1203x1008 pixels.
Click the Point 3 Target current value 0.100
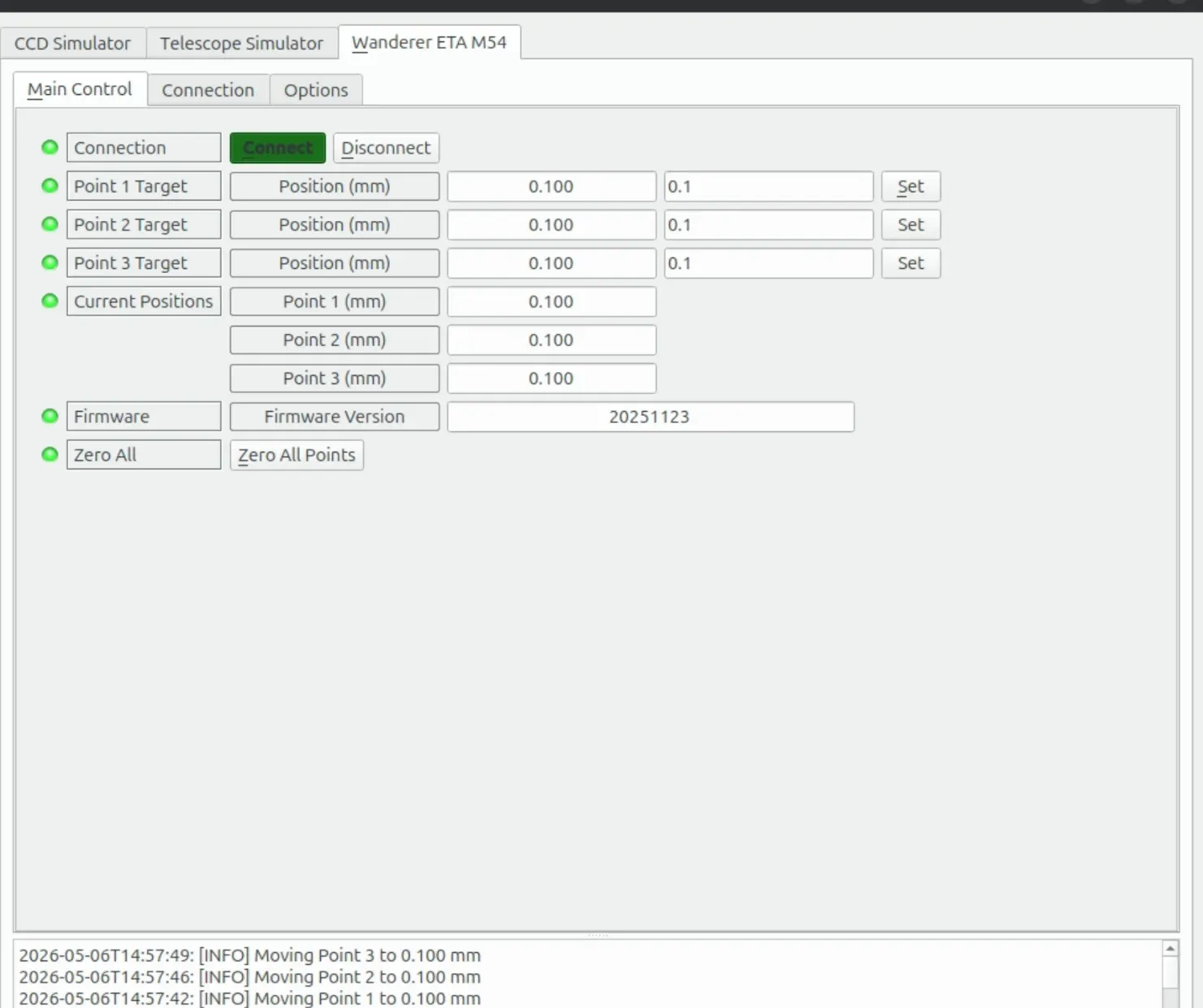(552, 263)
